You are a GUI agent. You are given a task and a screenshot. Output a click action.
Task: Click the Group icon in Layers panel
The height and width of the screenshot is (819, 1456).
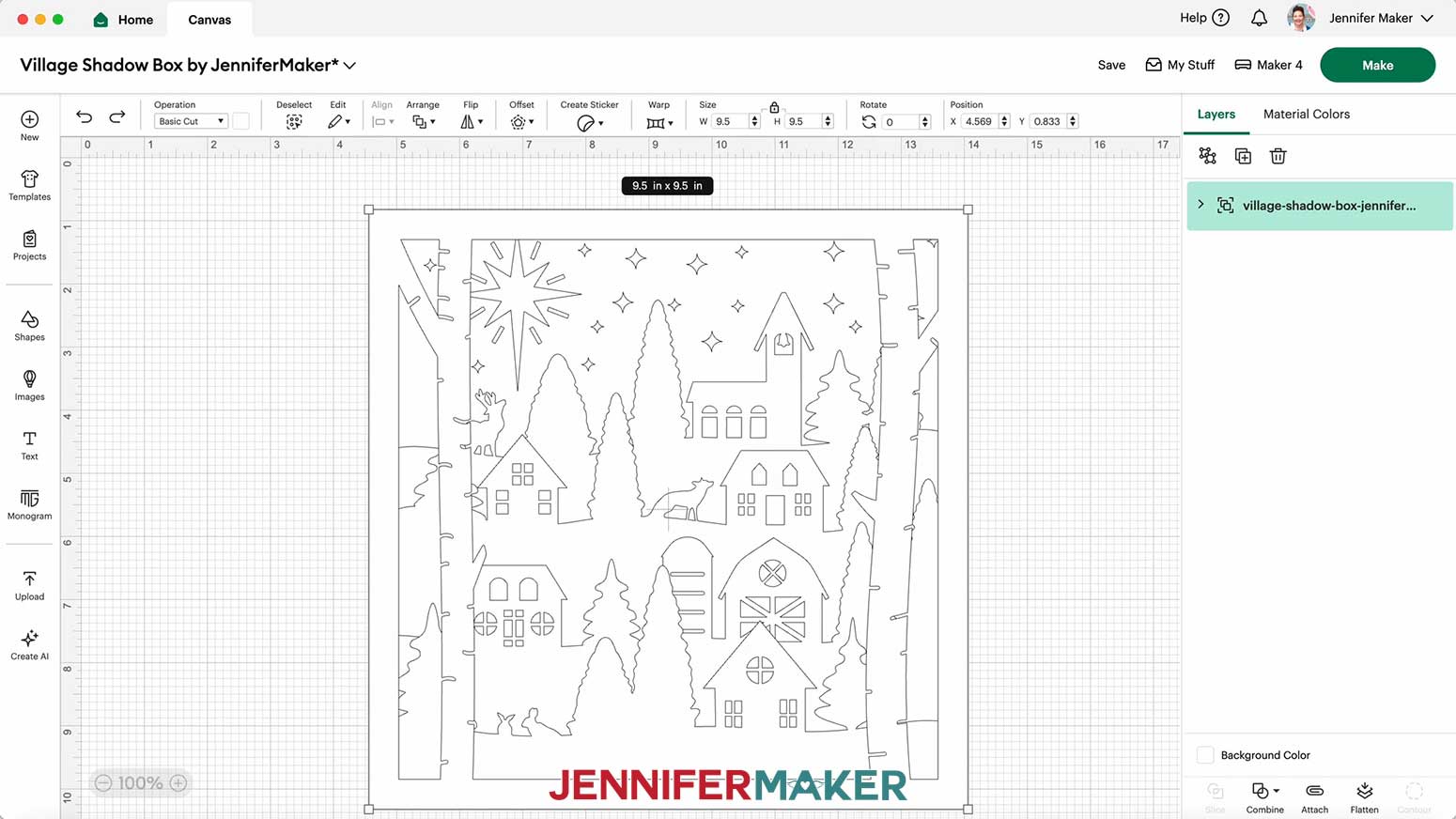tap(1208, 156)
